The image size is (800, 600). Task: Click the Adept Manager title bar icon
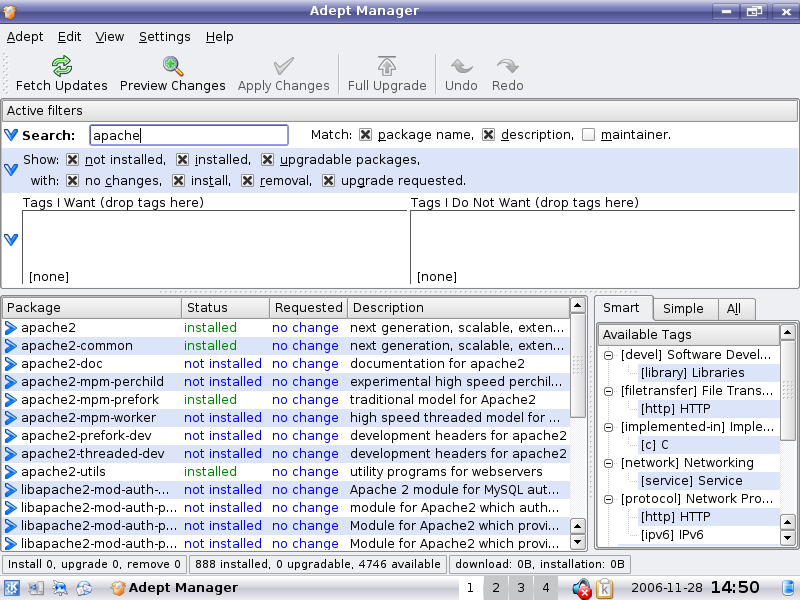(9, 11)
